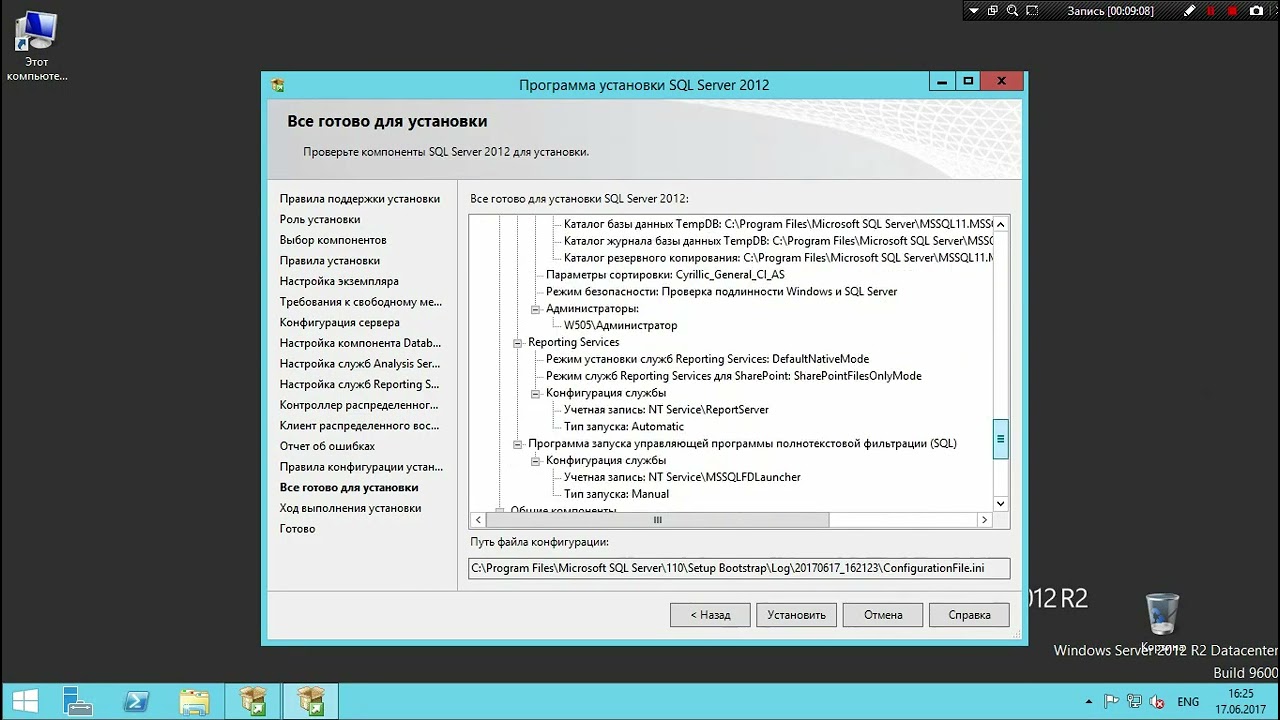
Task: Open the recorder toolbar dropdown arrow
Action: pyautogui.click(x=973, y=11)
